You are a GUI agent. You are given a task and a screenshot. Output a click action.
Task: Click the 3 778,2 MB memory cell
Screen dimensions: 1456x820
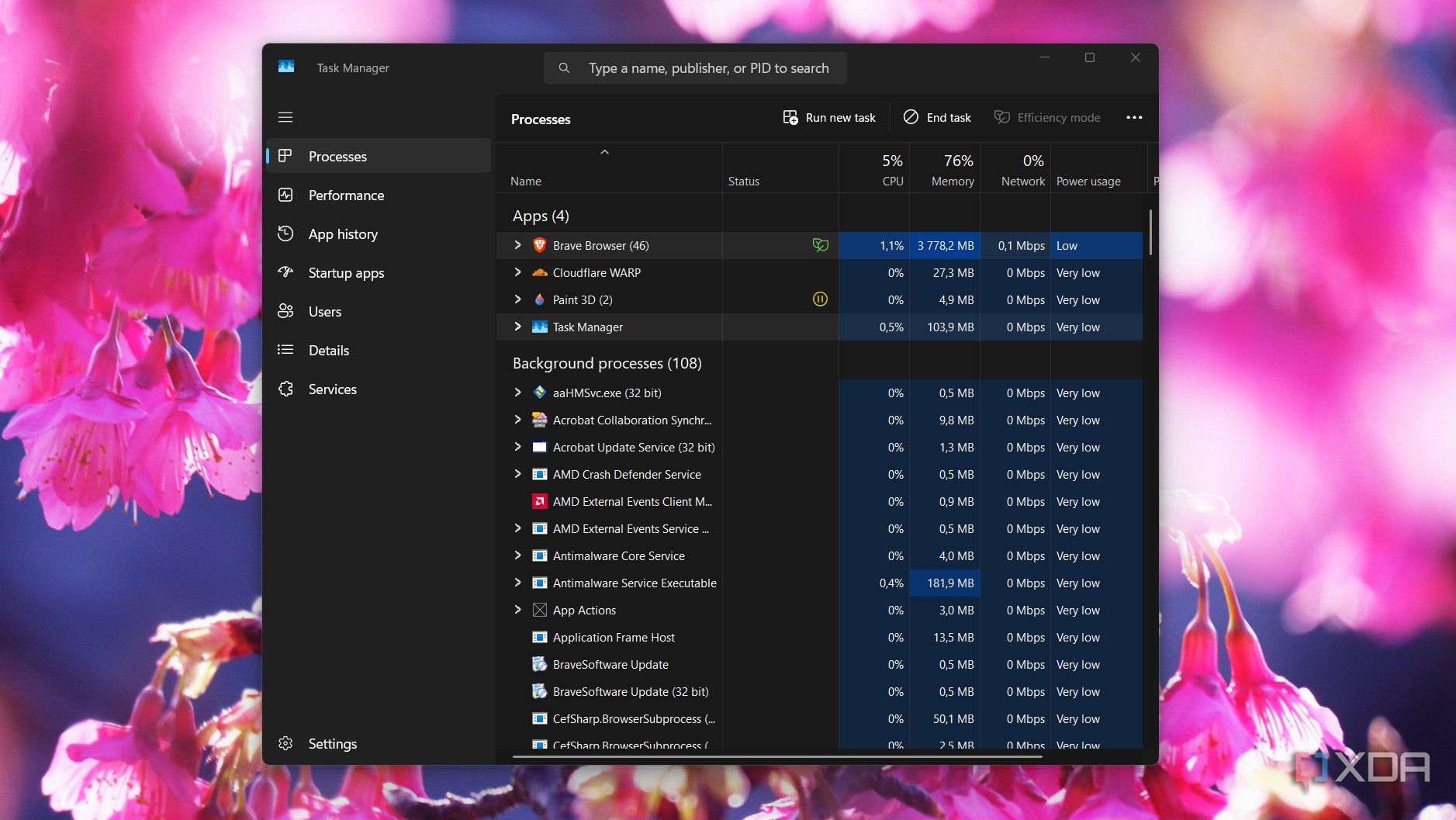pos(945,245)
